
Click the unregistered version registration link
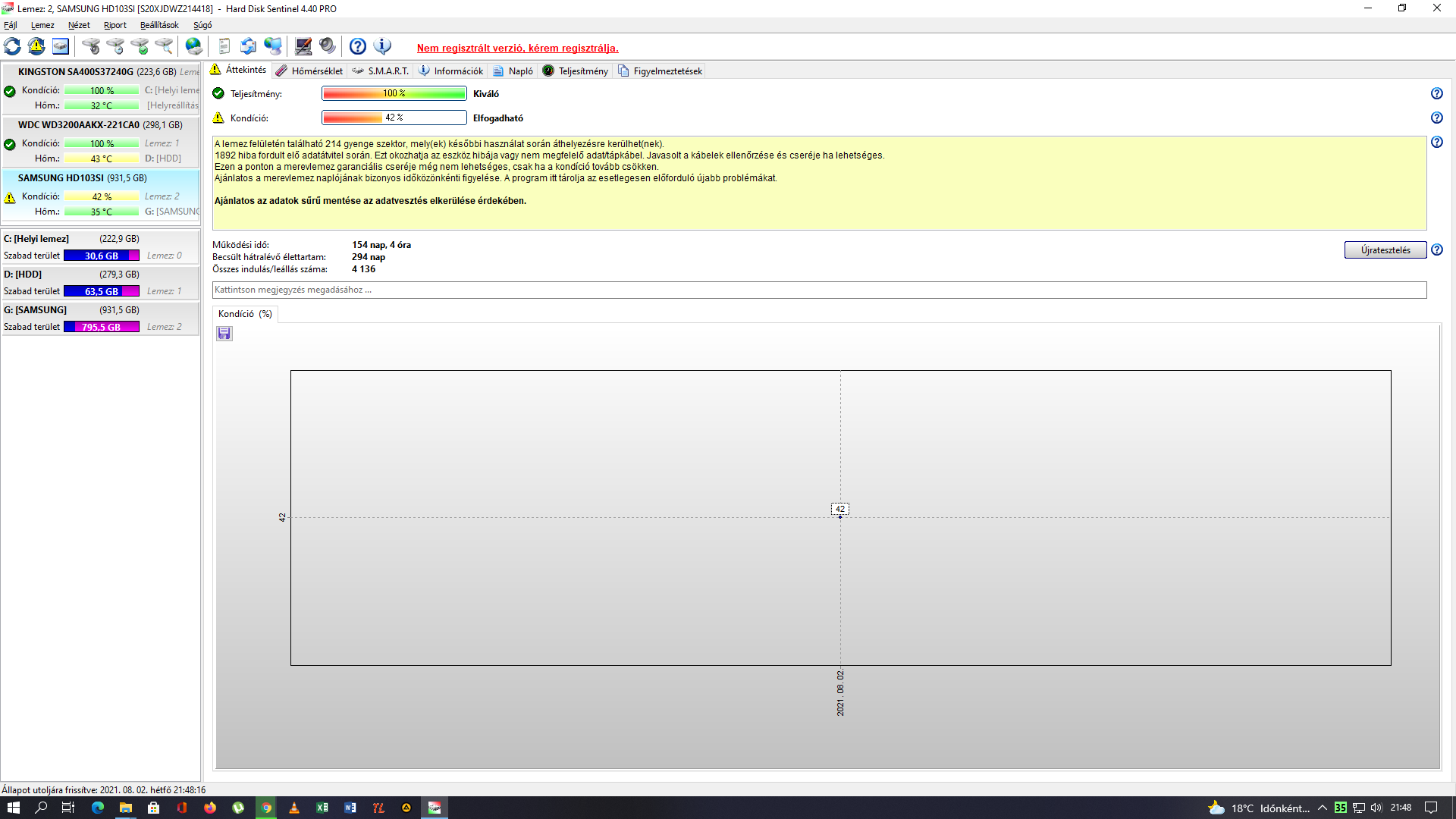tap(517, 48)
